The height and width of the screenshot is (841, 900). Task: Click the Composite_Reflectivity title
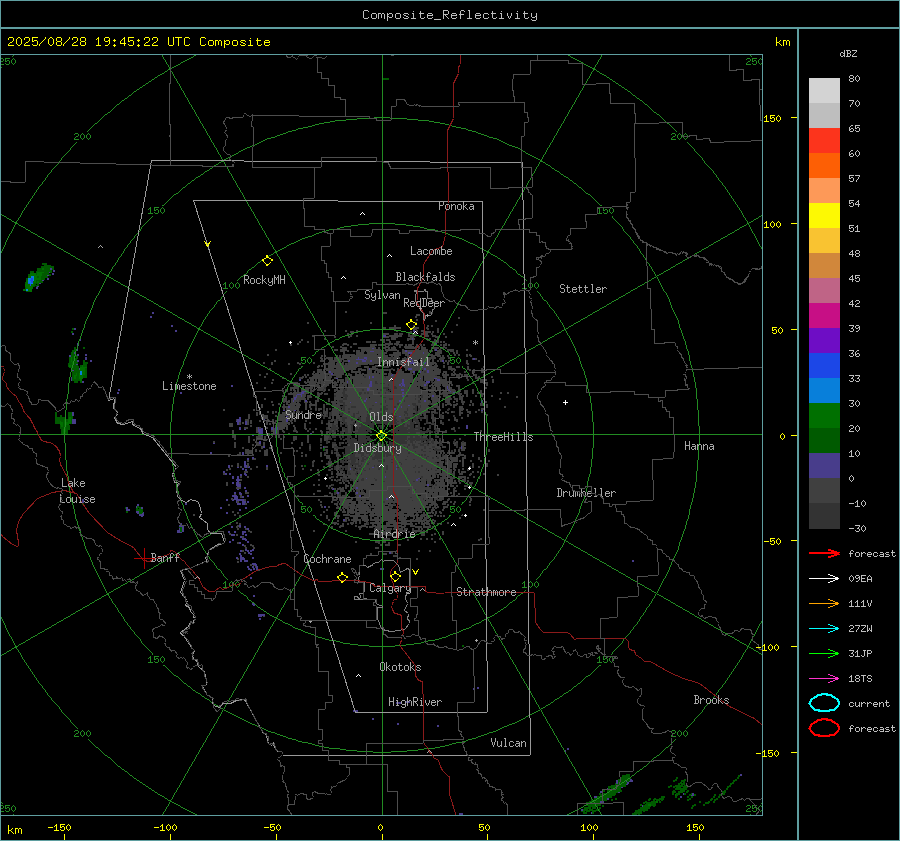pos(450,15)
